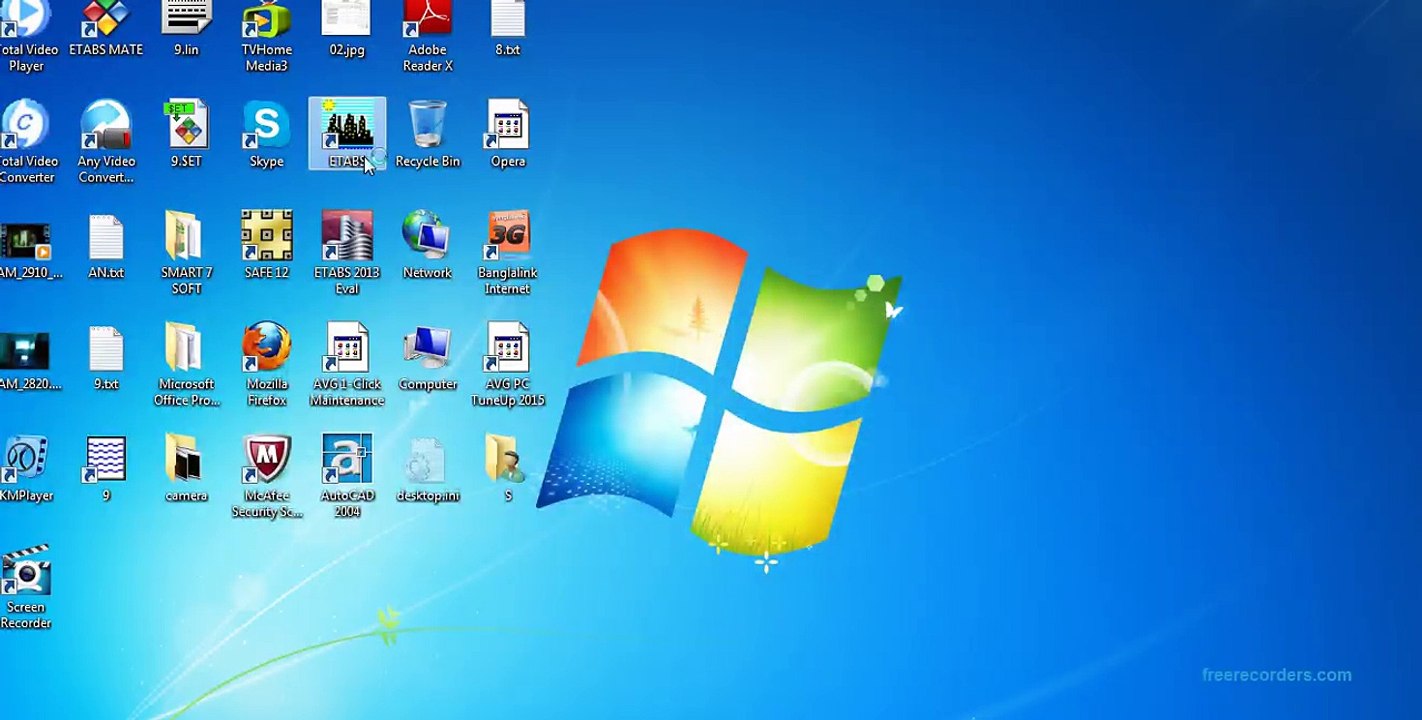This screenshot has height=720, width=1422.
Task: Open the camera folder
Action: coord(186,468)
